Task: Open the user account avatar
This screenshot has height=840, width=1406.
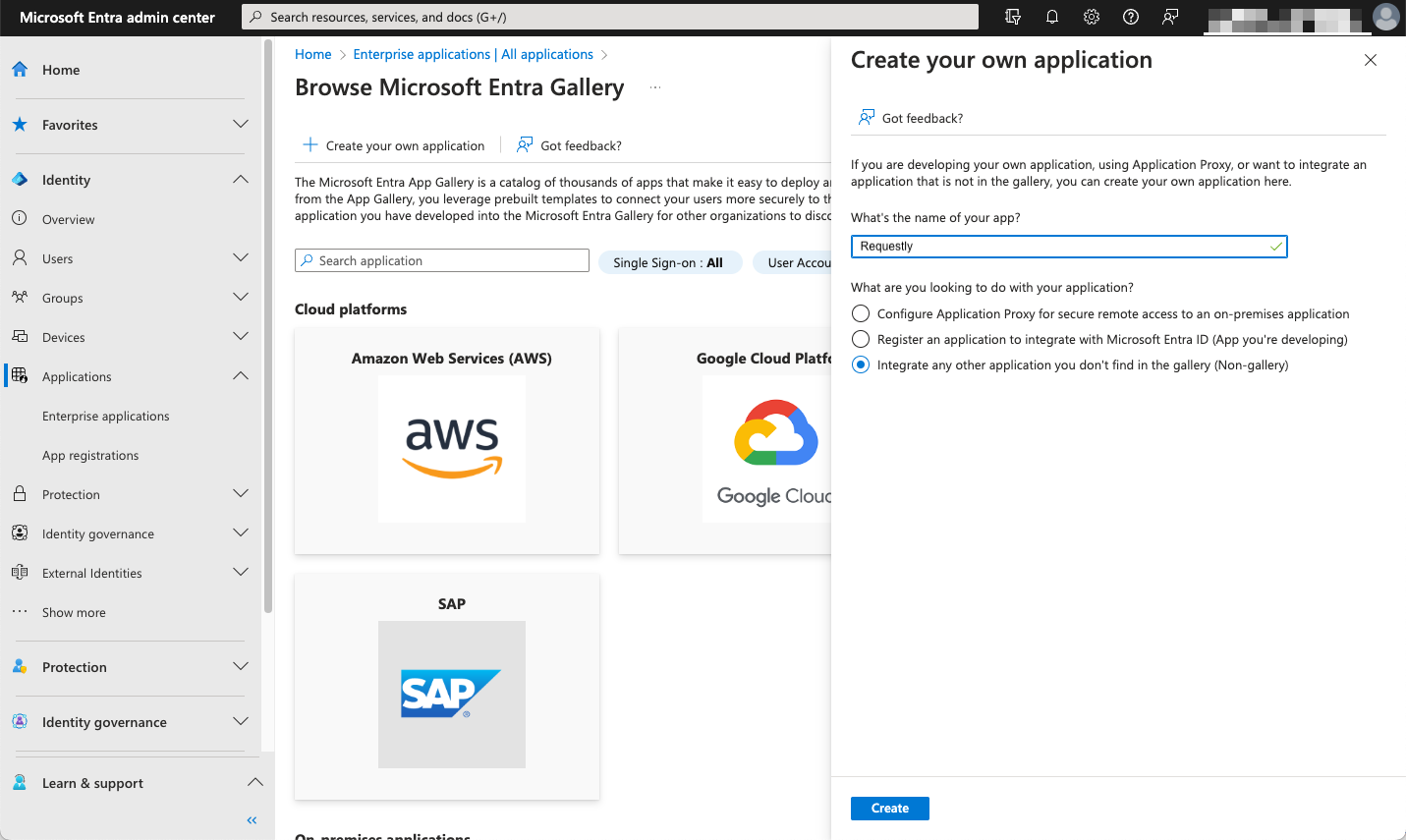Action: point(1385,17)
